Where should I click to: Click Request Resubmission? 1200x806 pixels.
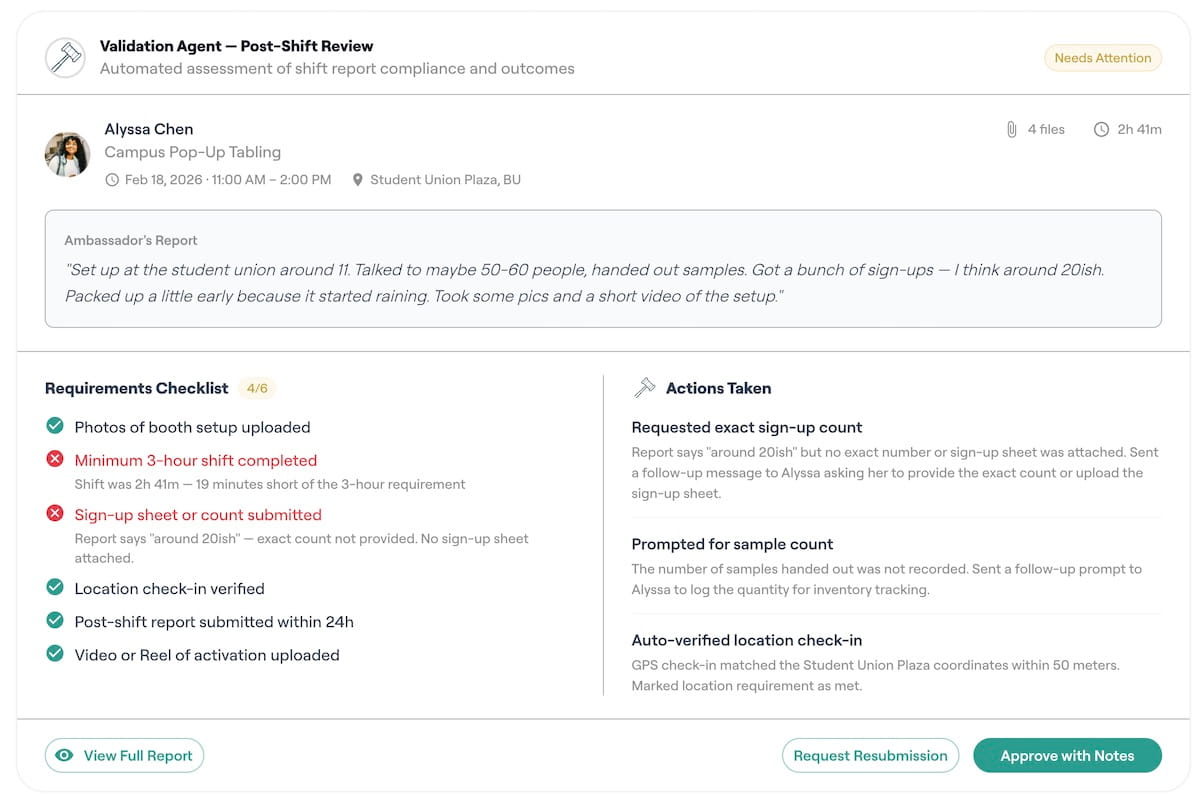pos(870,756)
